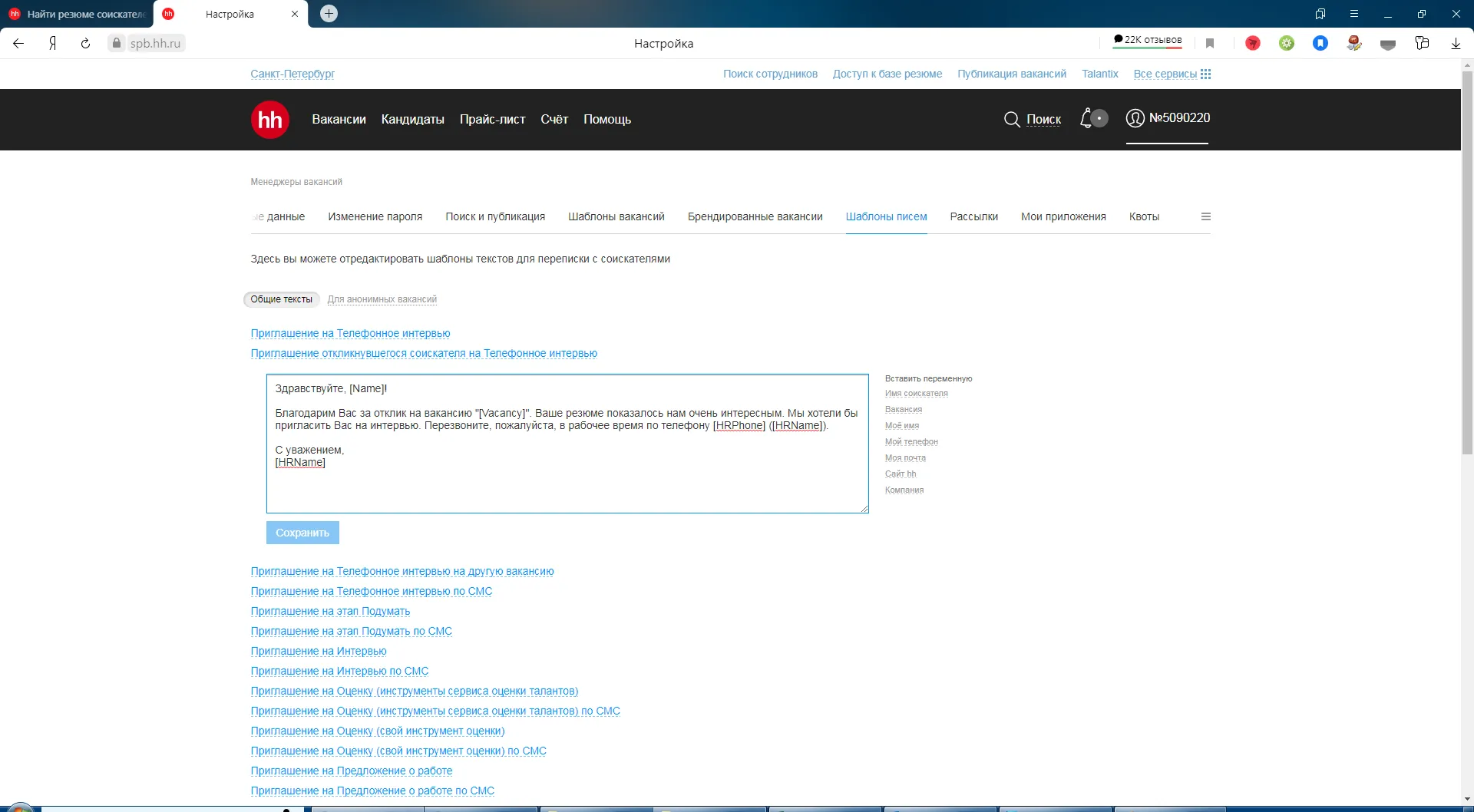Image resolution: width=1474 pixels, height=812 pixels.
Task: Insert the Моё имя variable
Action: [901, 426]
